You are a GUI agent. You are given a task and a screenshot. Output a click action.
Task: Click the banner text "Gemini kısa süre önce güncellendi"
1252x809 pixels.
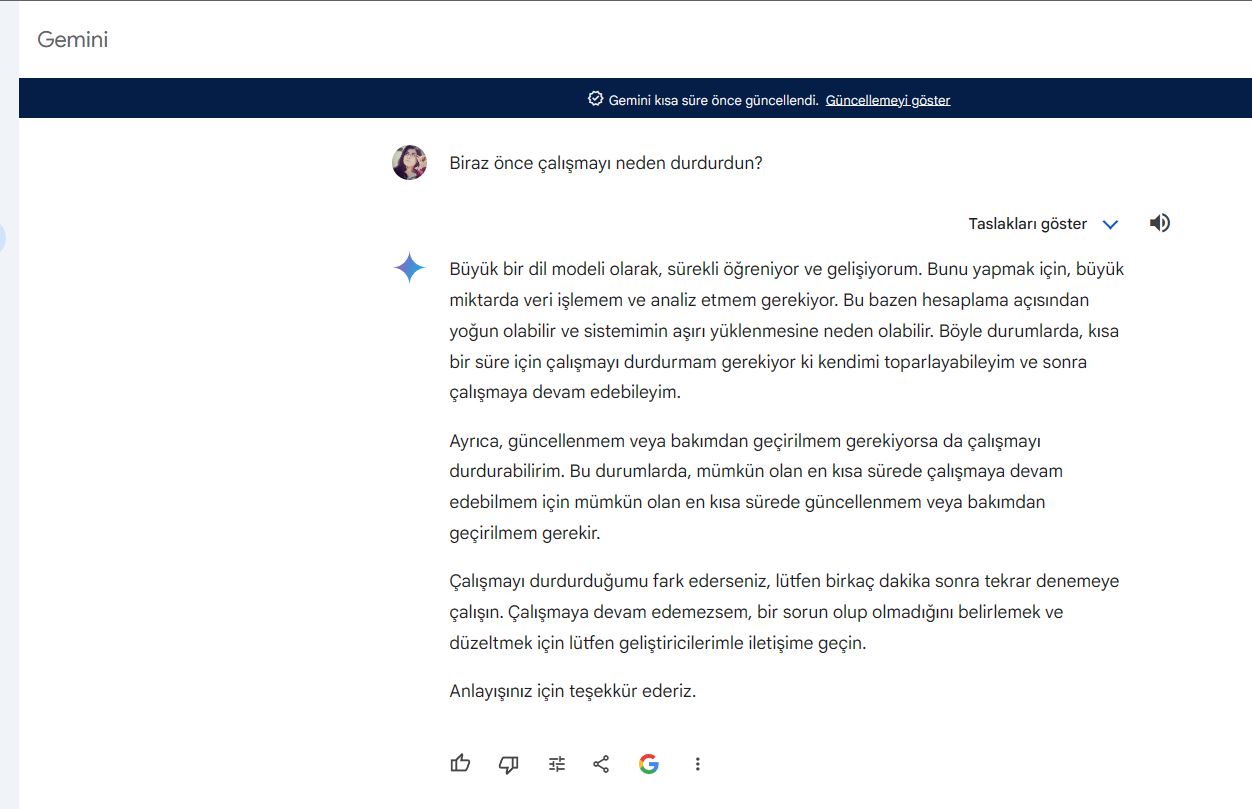pos(713,100)
